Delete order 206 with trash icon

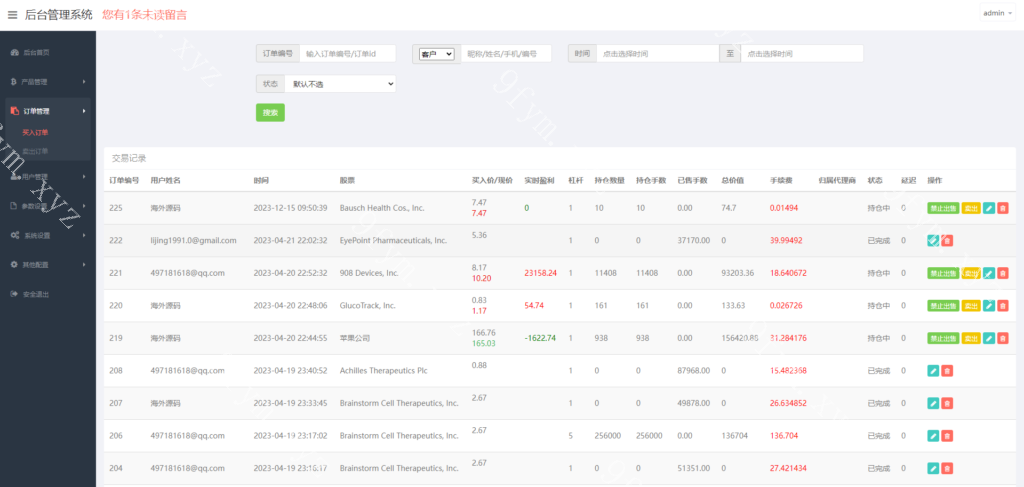pos(948,435)
